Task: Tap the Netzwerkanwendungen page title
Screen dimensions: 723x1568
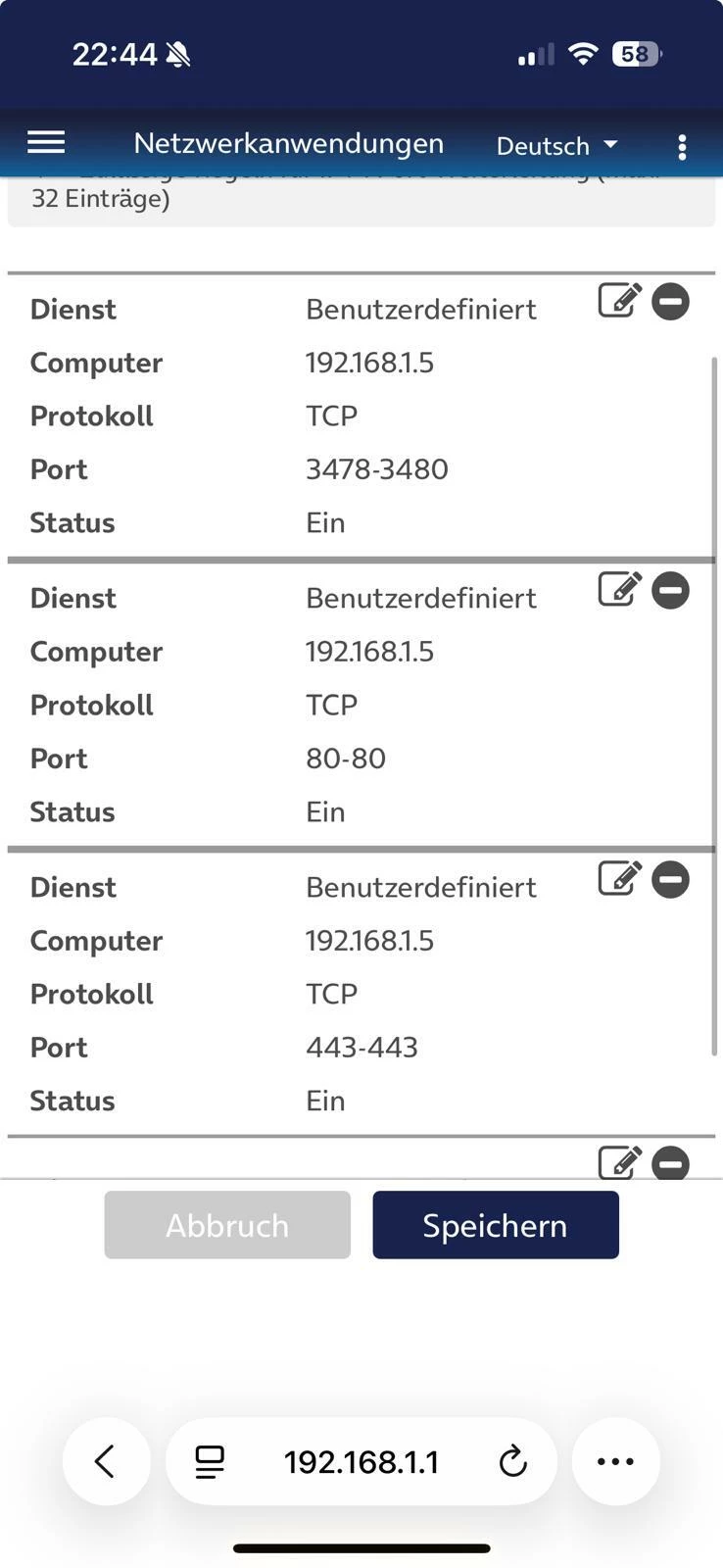Action: 289,144
